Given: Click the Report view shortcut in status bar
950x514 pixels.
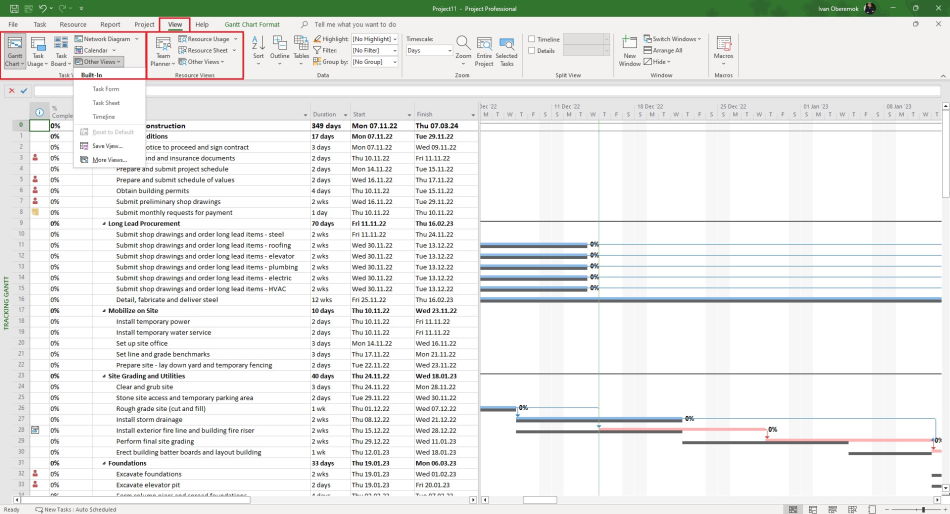Looking at the screenshot, I should 872,510.
